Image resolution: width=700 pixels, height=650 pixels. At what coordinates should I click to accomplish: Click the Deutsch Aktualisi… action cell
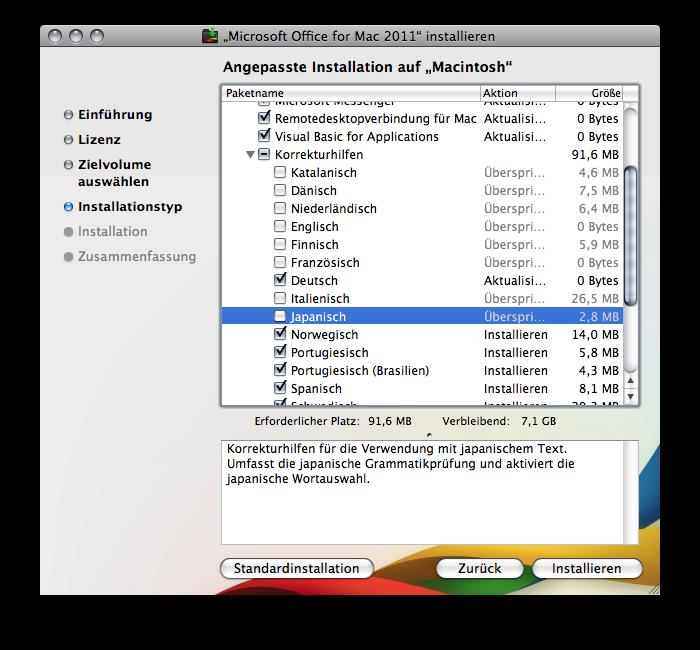(x=515, y=280)
